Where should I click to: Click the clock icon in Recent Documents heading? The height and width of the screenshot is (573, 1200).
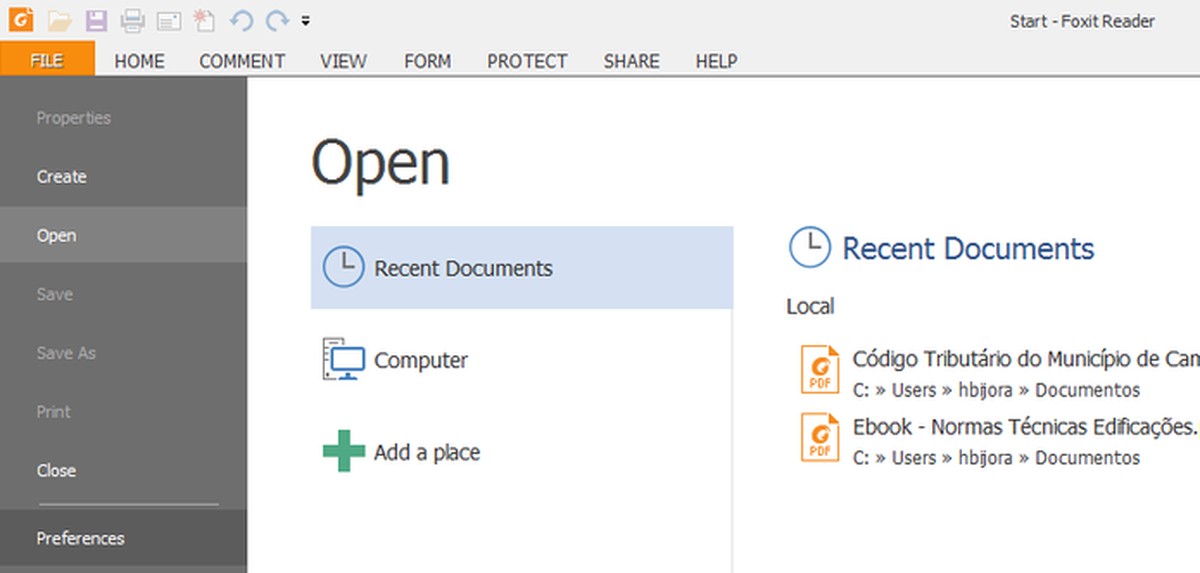coord(809,247)
